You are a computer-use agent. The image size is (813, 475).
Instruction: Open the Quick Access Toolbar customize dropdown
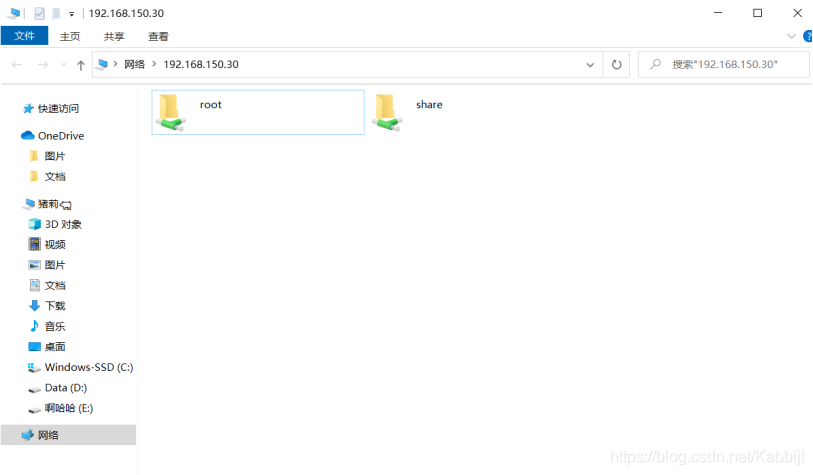coord(72,14)
